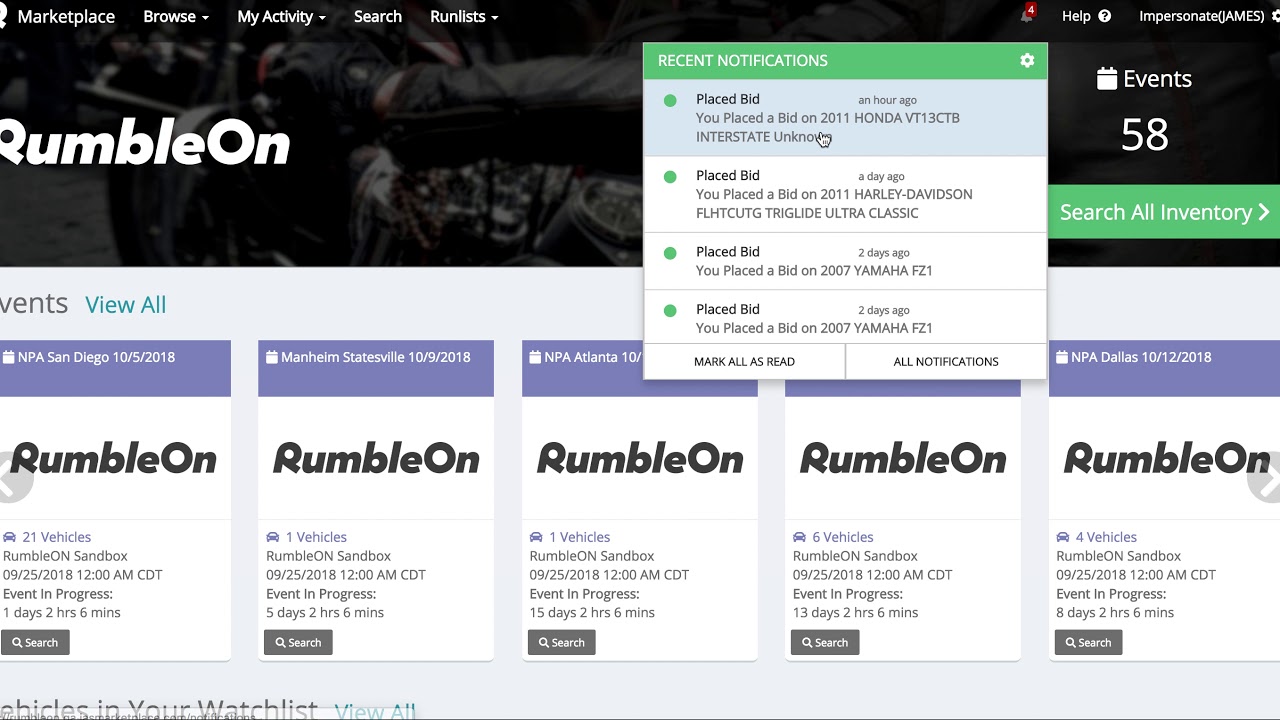The image size is (1280, 720).
Task: Click Search button on NPA San Diego card
Action: [x=35, y=642]
